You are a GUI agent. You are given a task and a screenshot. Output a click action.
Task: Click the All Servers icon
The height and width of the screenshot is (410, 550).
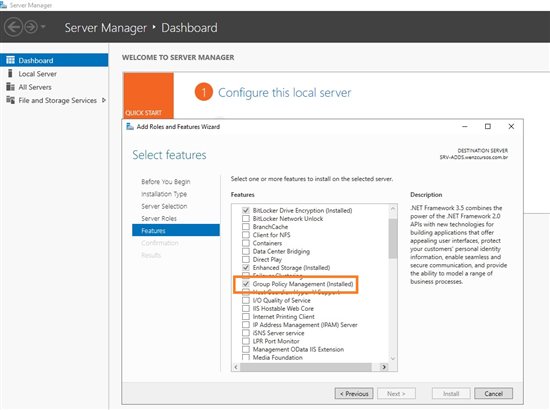(x=11, y=87)
